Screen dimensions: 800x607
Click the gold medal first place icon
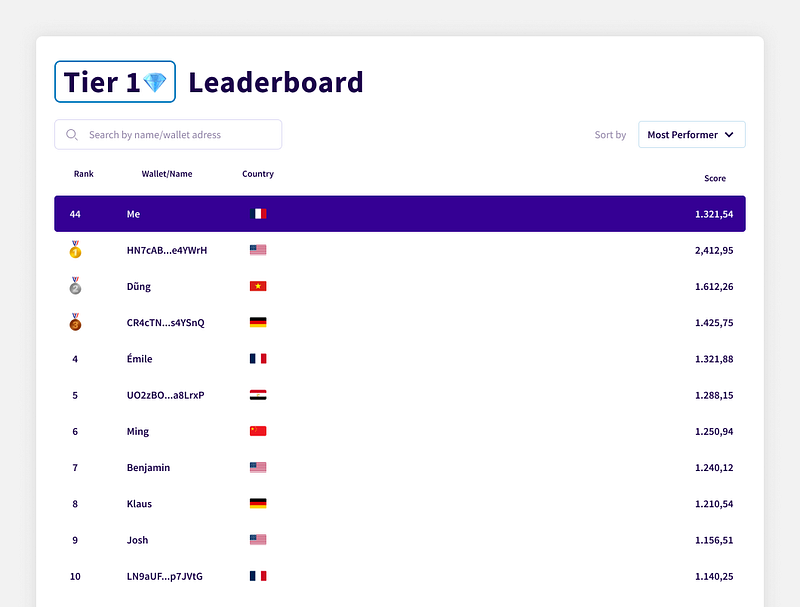(x=75, y=251)
